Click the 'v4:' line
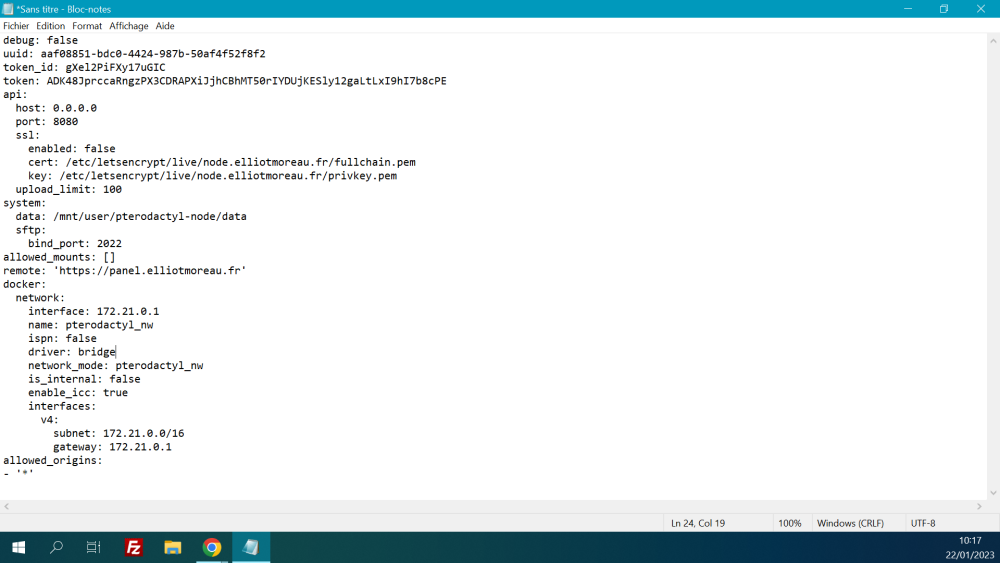Screen dimensions: 1000x563 (49, 420)
